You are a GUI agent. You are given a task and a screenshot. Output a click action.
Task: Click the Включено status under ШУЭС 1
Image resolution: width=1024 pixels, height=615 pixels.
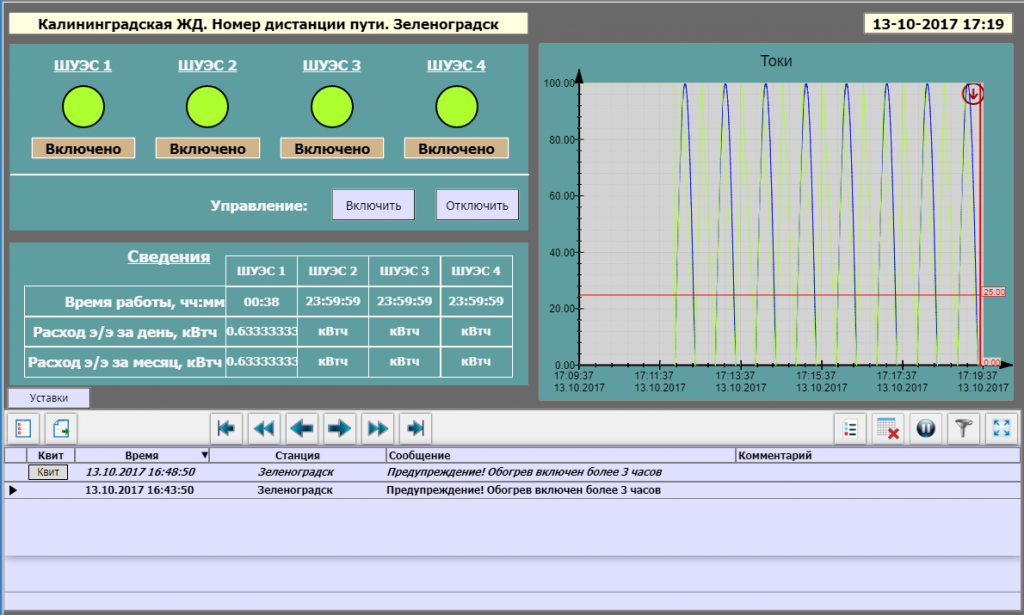pos(83,148)
